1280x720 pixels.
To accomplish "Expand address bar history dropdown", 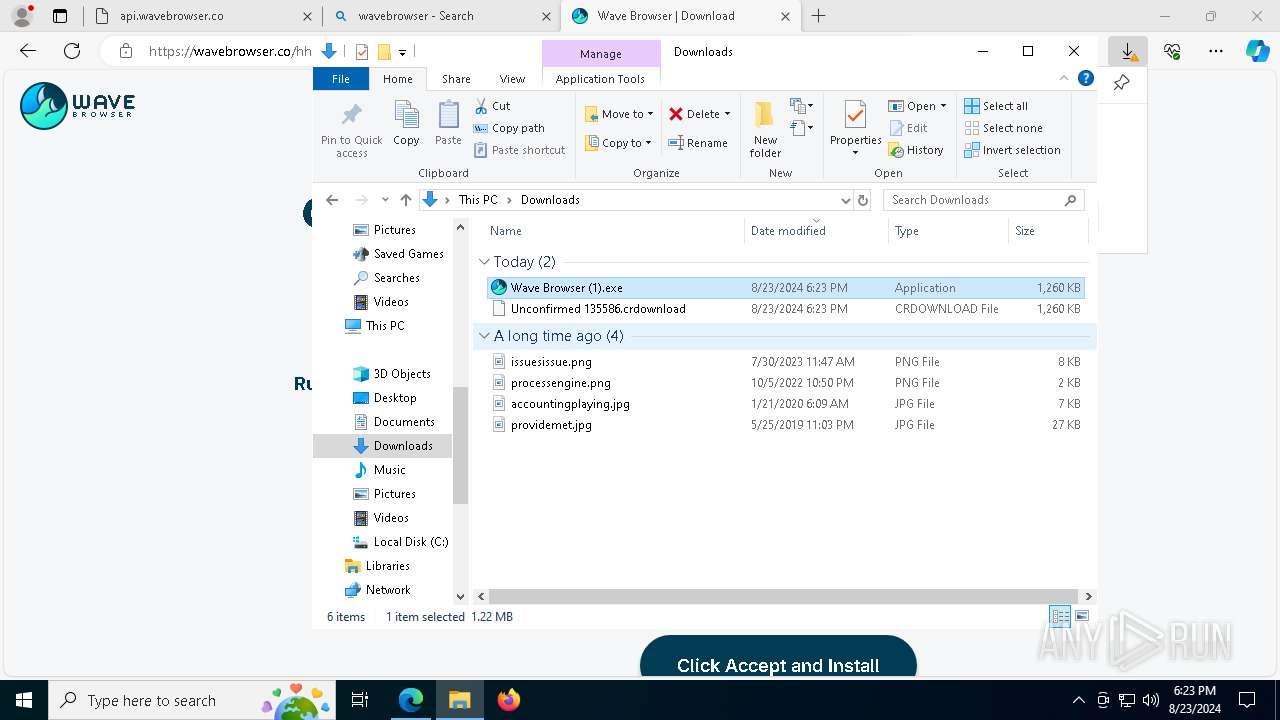I will 846,200.
